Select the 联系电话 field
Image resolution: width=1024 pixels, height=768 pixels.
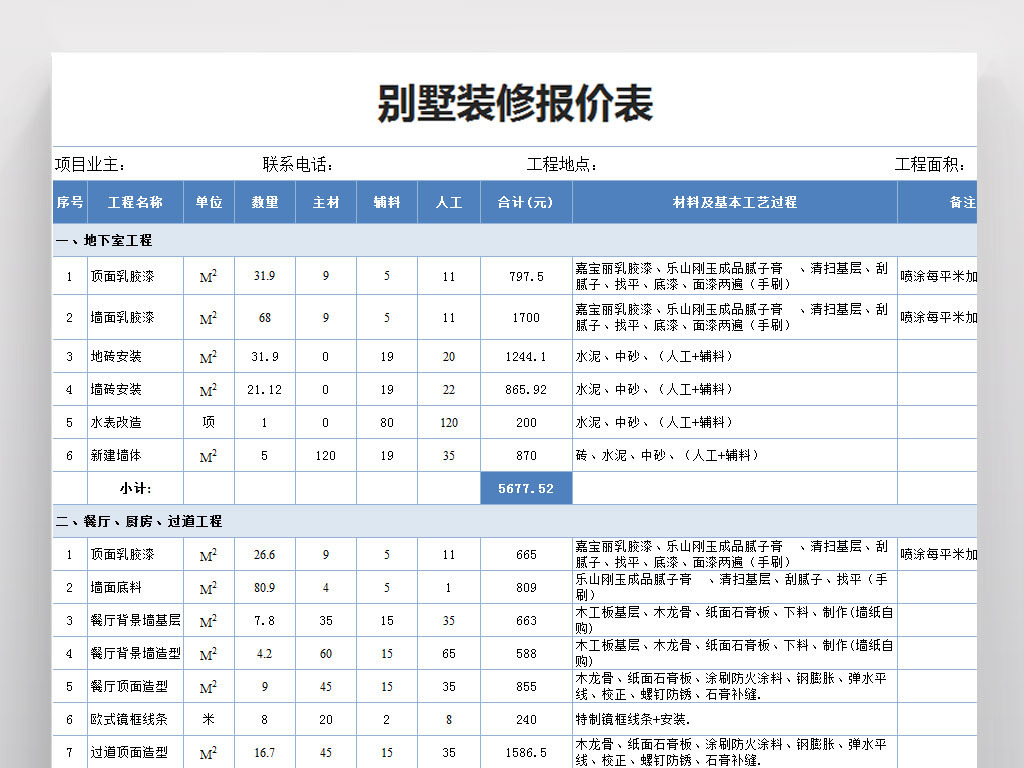tap(298, 165)
